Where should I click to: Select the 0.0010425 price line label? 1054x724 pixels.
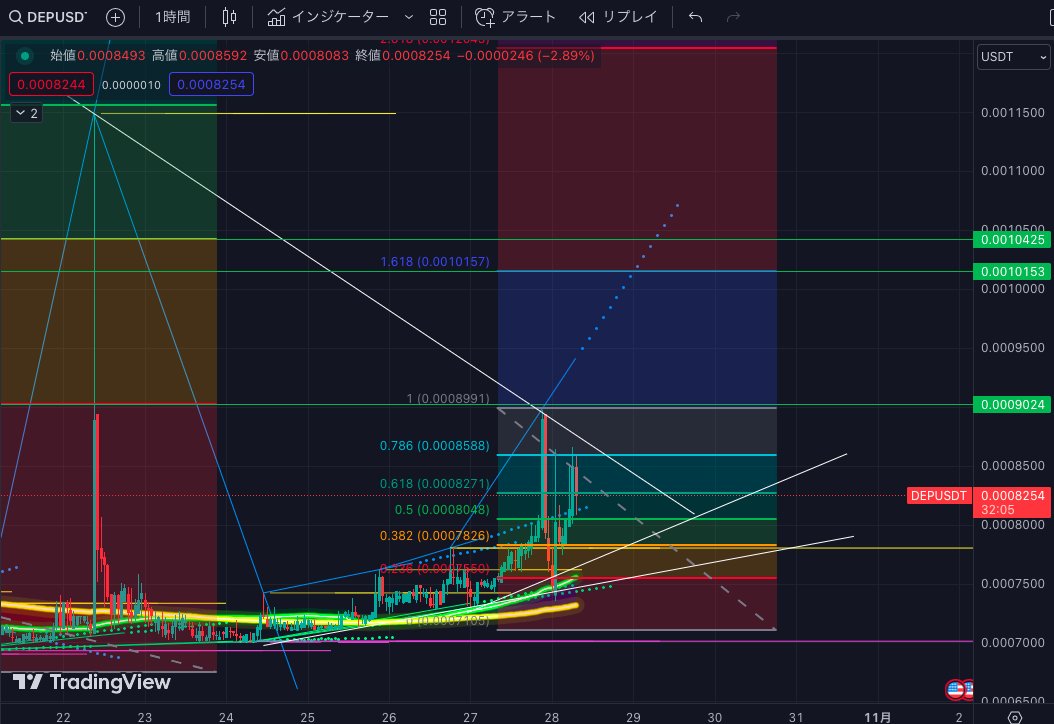pos(1012,239)
